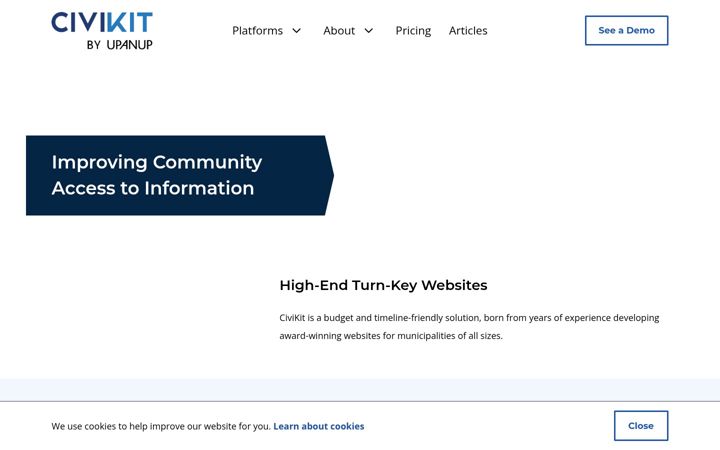720x450 pixels.
Task: Expand the Platforms chevron arrow
Action: [x=297, y=30]
